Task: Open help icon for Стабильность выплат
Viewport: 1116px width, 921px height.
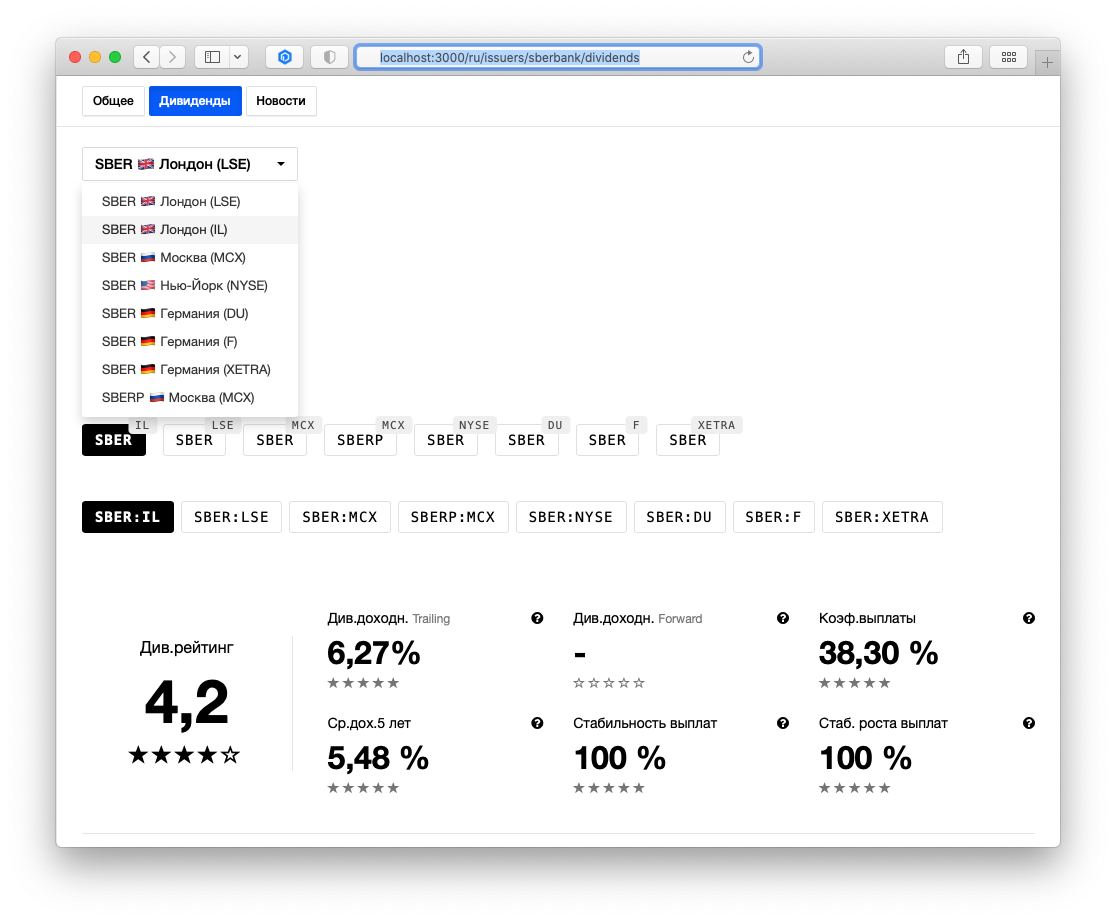Action: [783, 723]
